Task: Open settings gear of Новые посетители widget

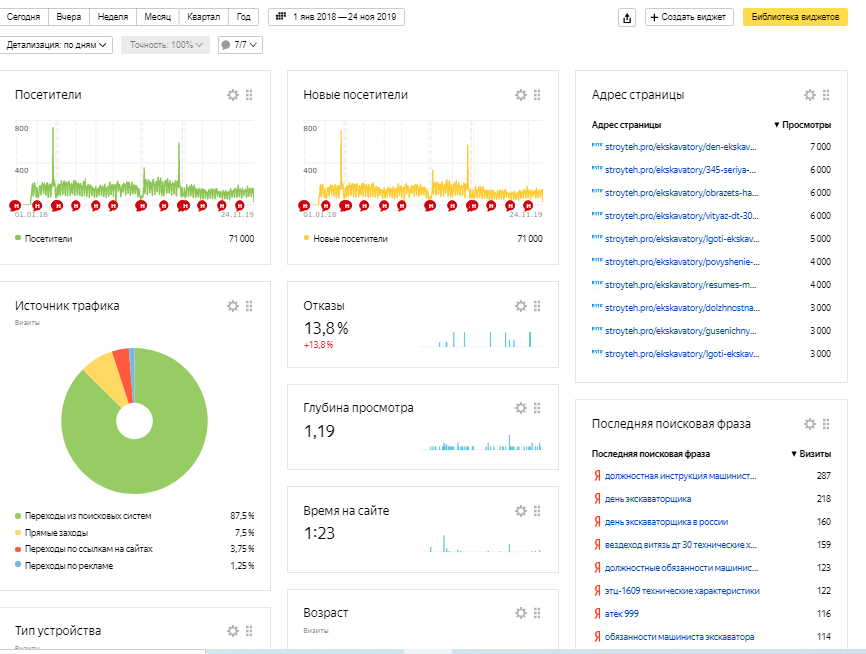Action: coord(521,95)
